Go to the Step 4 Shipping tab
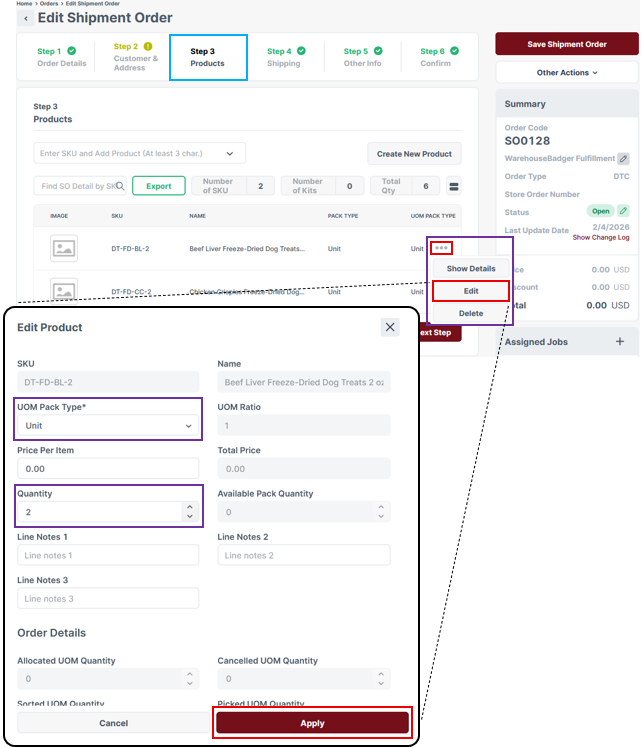This screenshot has height=748, width=643. [284, 57]
